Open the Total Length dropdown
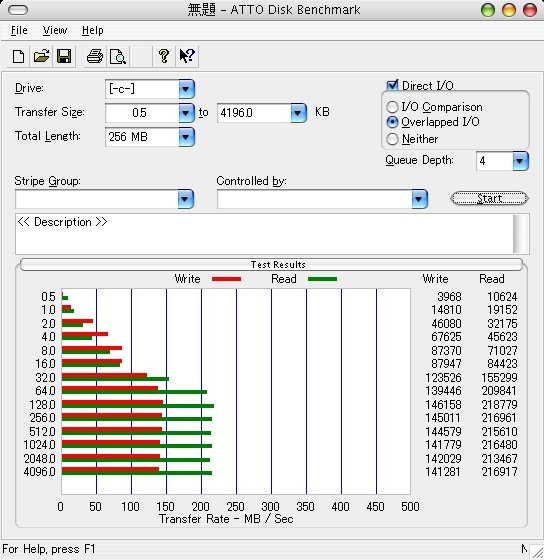Viewport: 544px width, 560px height. [x=186, y=137]
